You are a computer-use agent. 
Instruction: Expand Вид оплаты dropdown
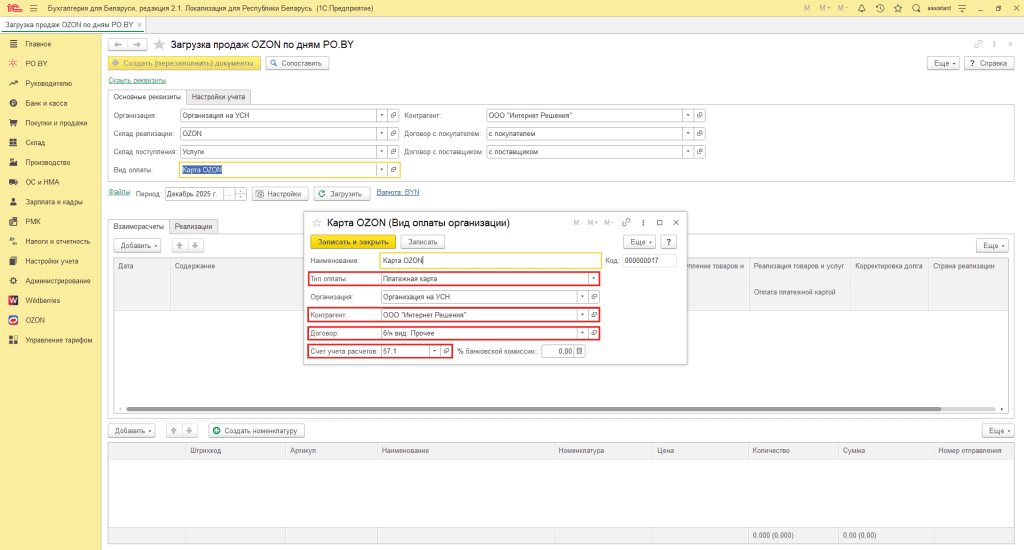tap(381, 170)
